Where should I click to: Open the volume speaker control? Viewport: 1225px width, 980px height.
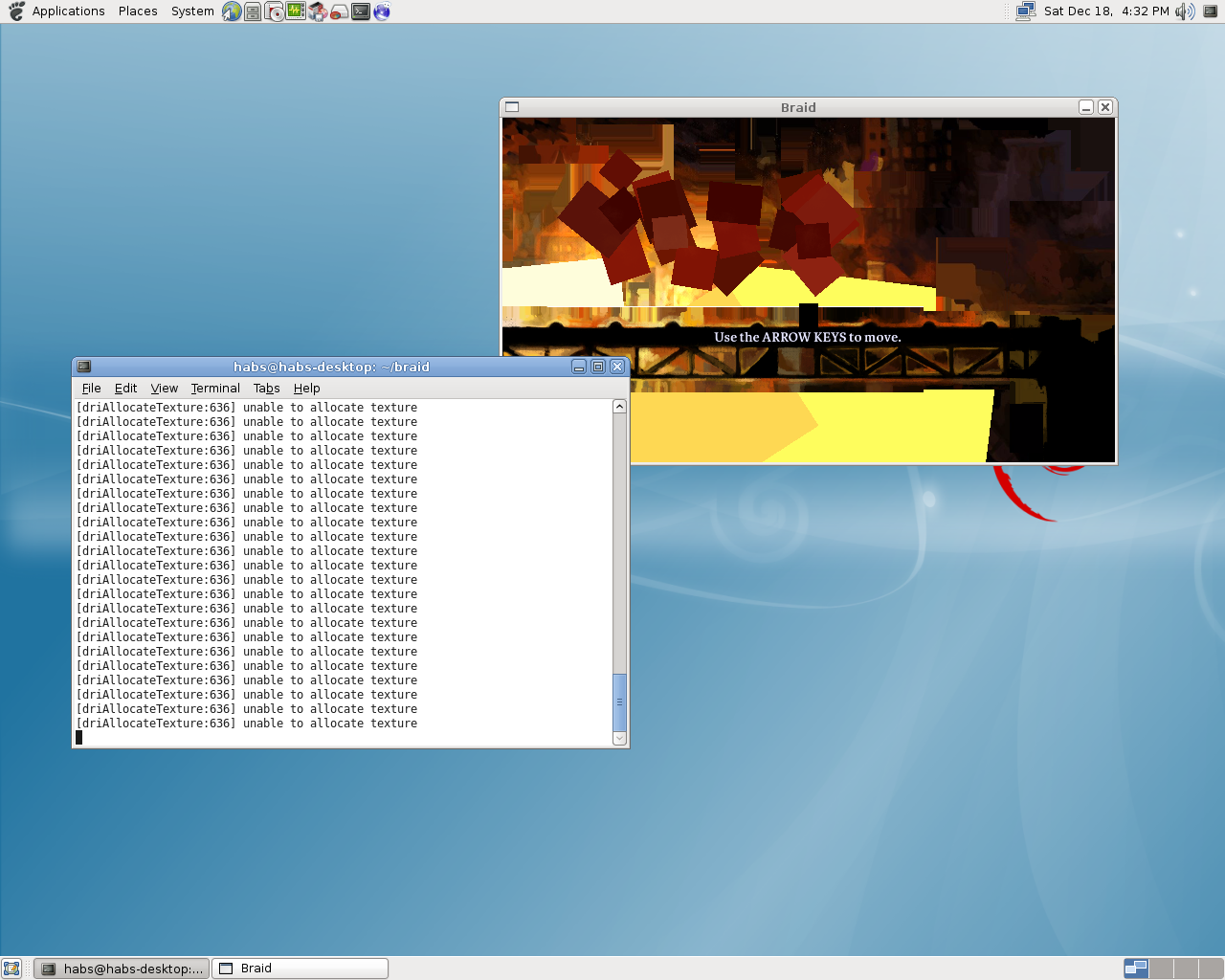pos(1185,11)
